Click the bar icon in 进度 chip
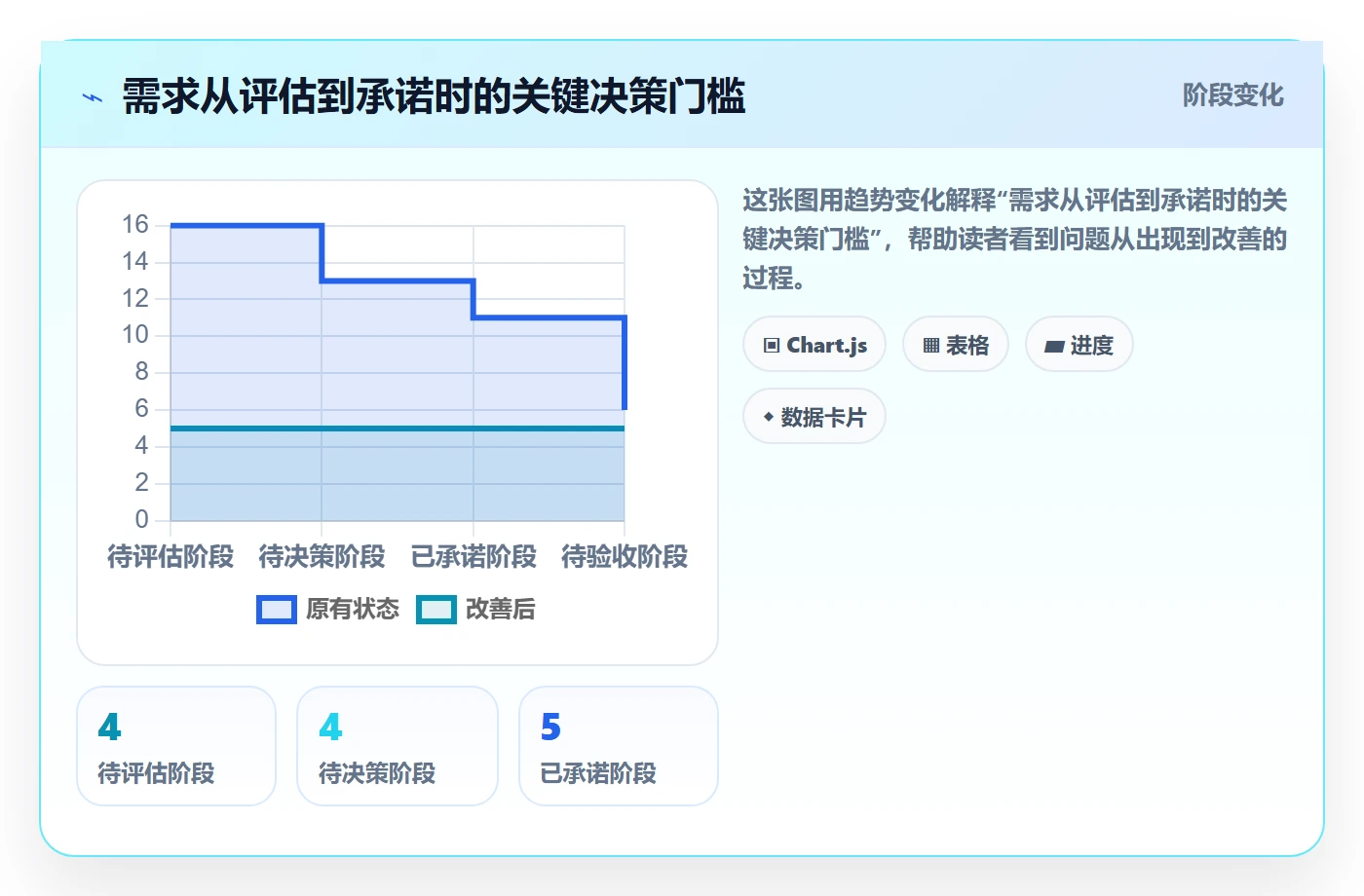Viewport: 1364px width, 896px height. tap(1054, 346)
